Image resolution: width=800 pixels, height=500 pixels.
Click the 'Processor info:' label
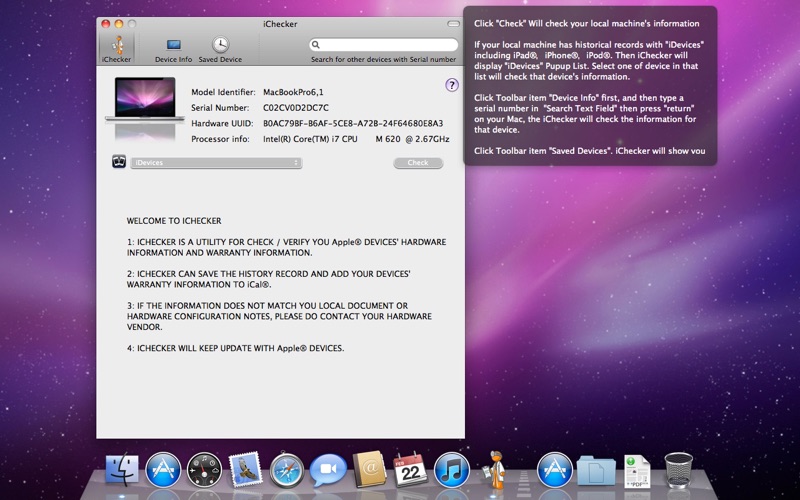click(220, 139)
